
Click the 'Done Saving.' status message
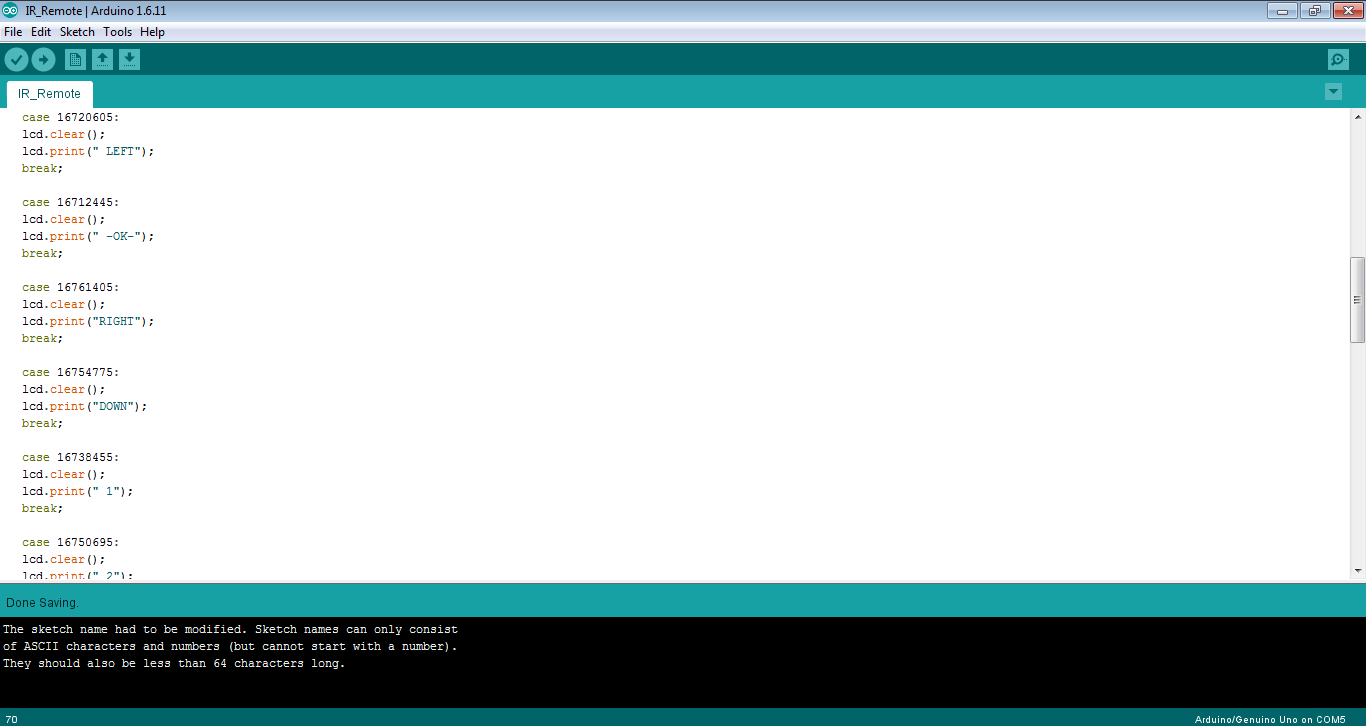(x=42, y=603)
